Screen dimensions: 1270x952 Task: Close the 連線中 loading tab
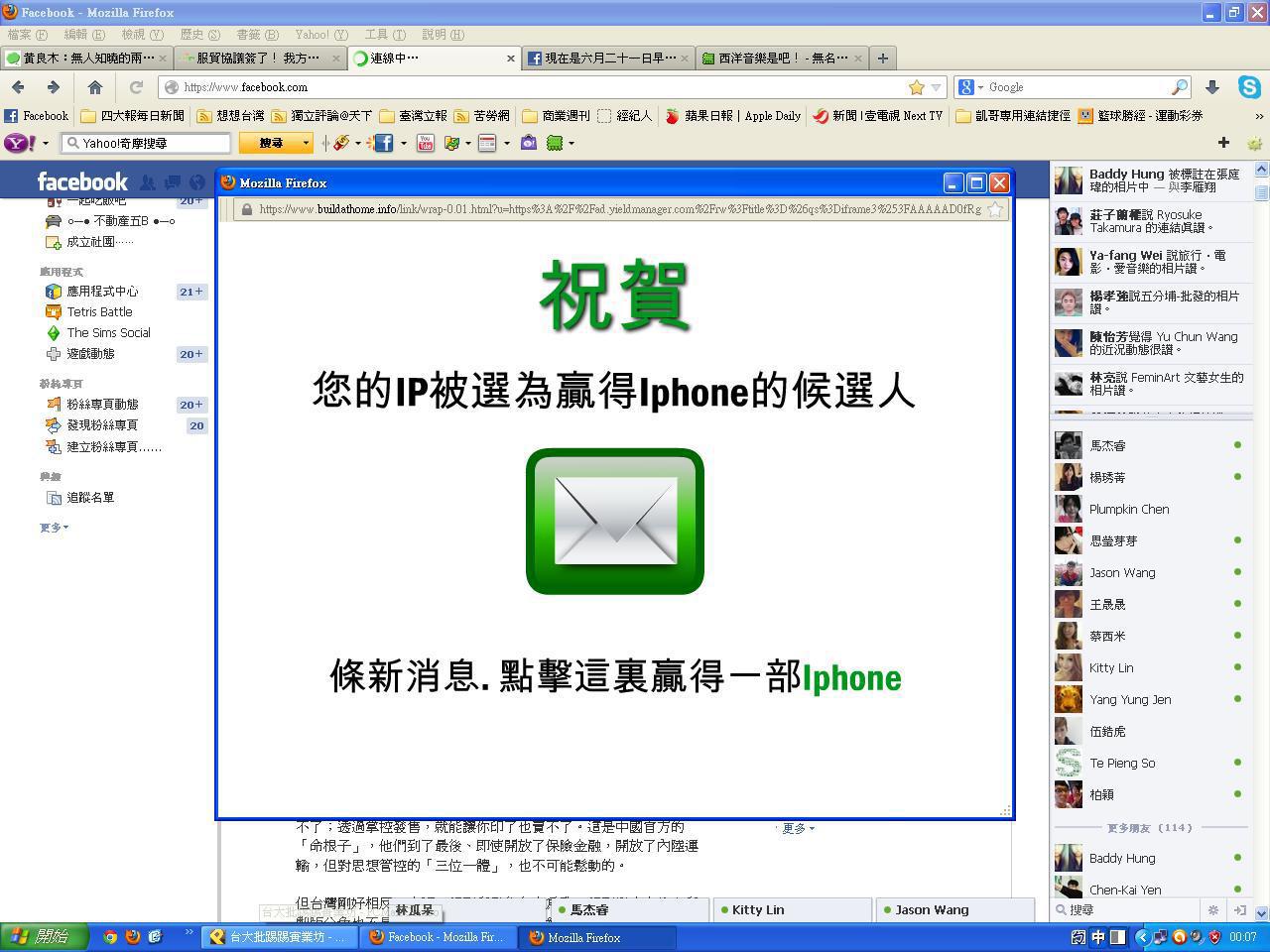click(511, 59)
